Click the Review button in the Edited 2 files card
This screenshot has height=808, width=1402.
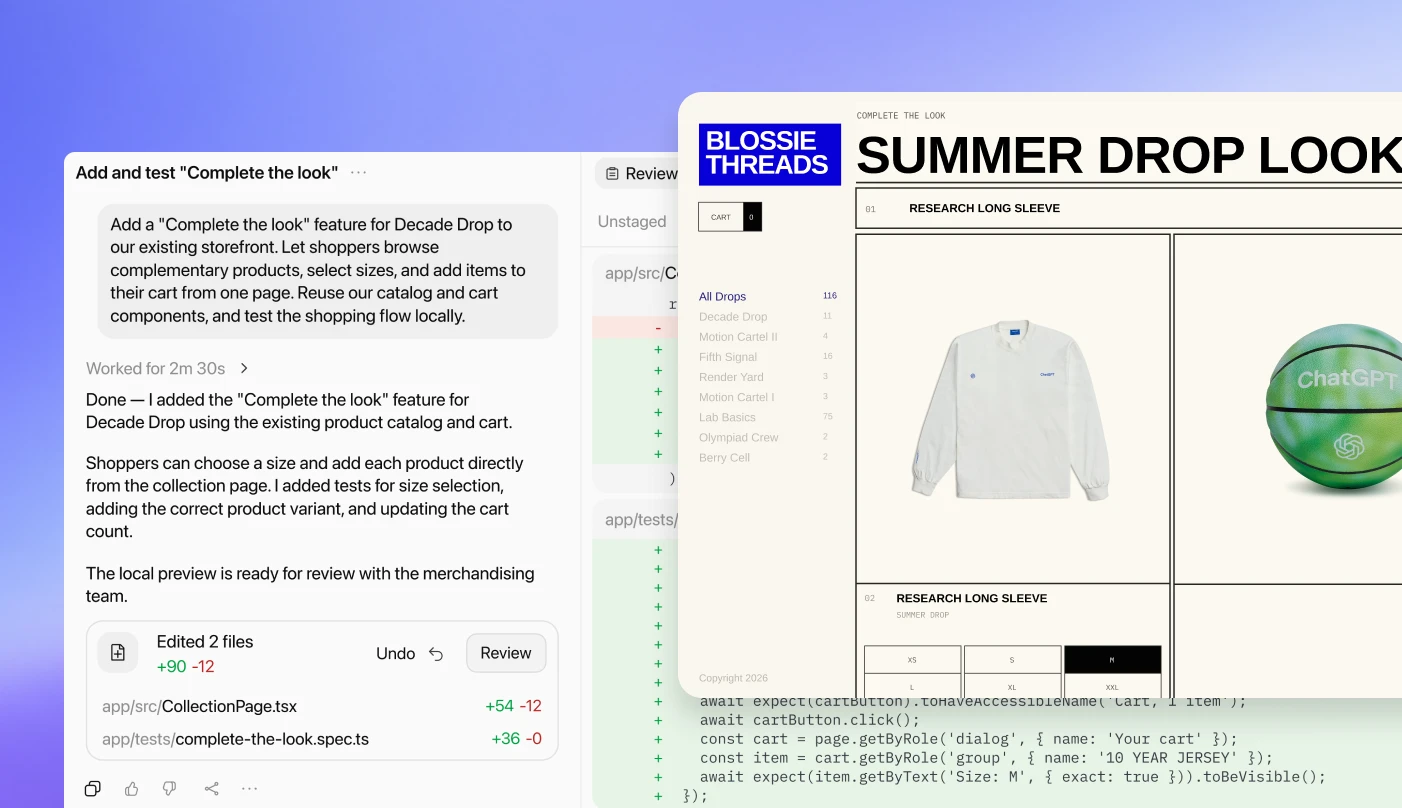pyautogui.click(x=506, y=653)
